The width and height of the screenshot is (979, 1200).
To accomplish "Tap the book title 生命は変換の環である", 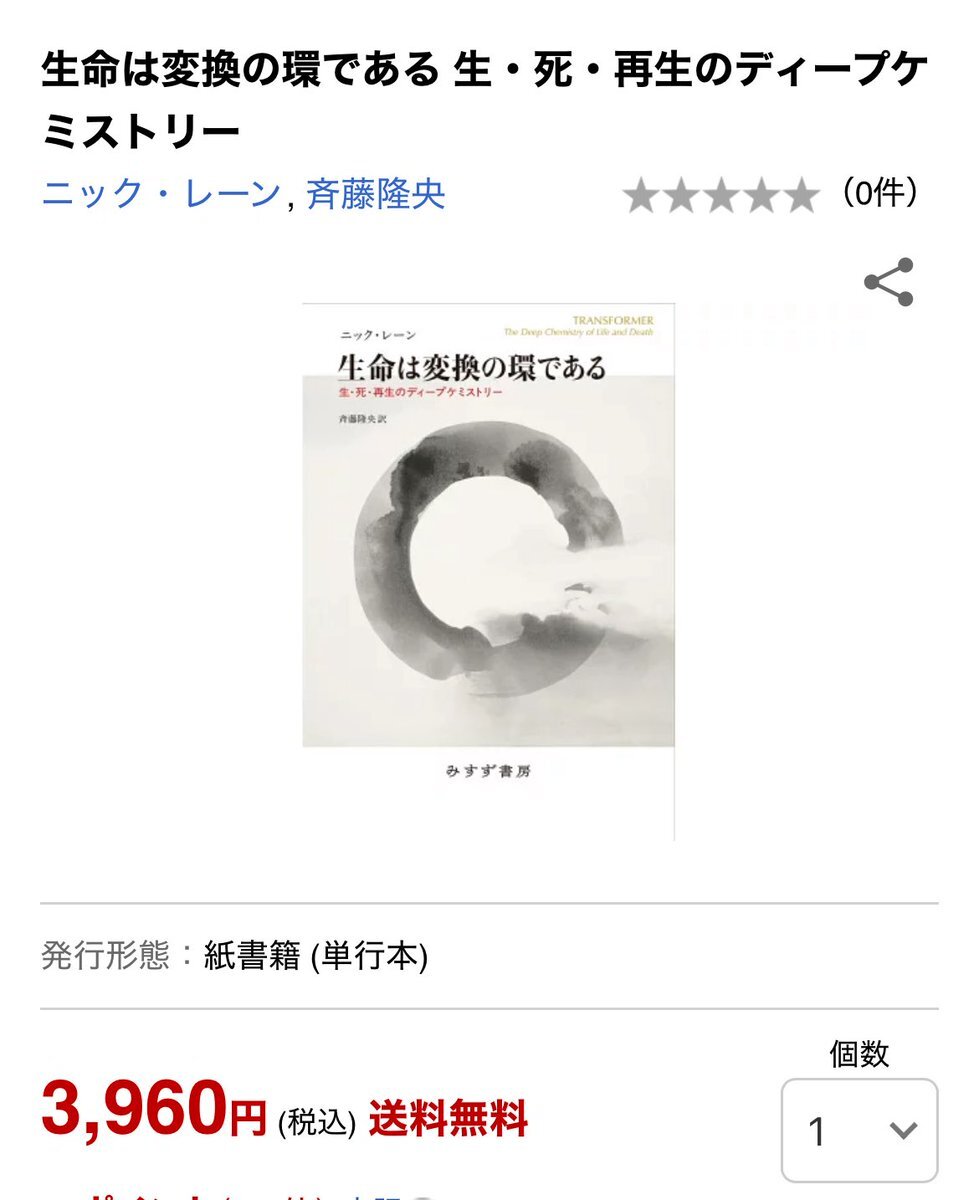I will [x=240, y=70].
